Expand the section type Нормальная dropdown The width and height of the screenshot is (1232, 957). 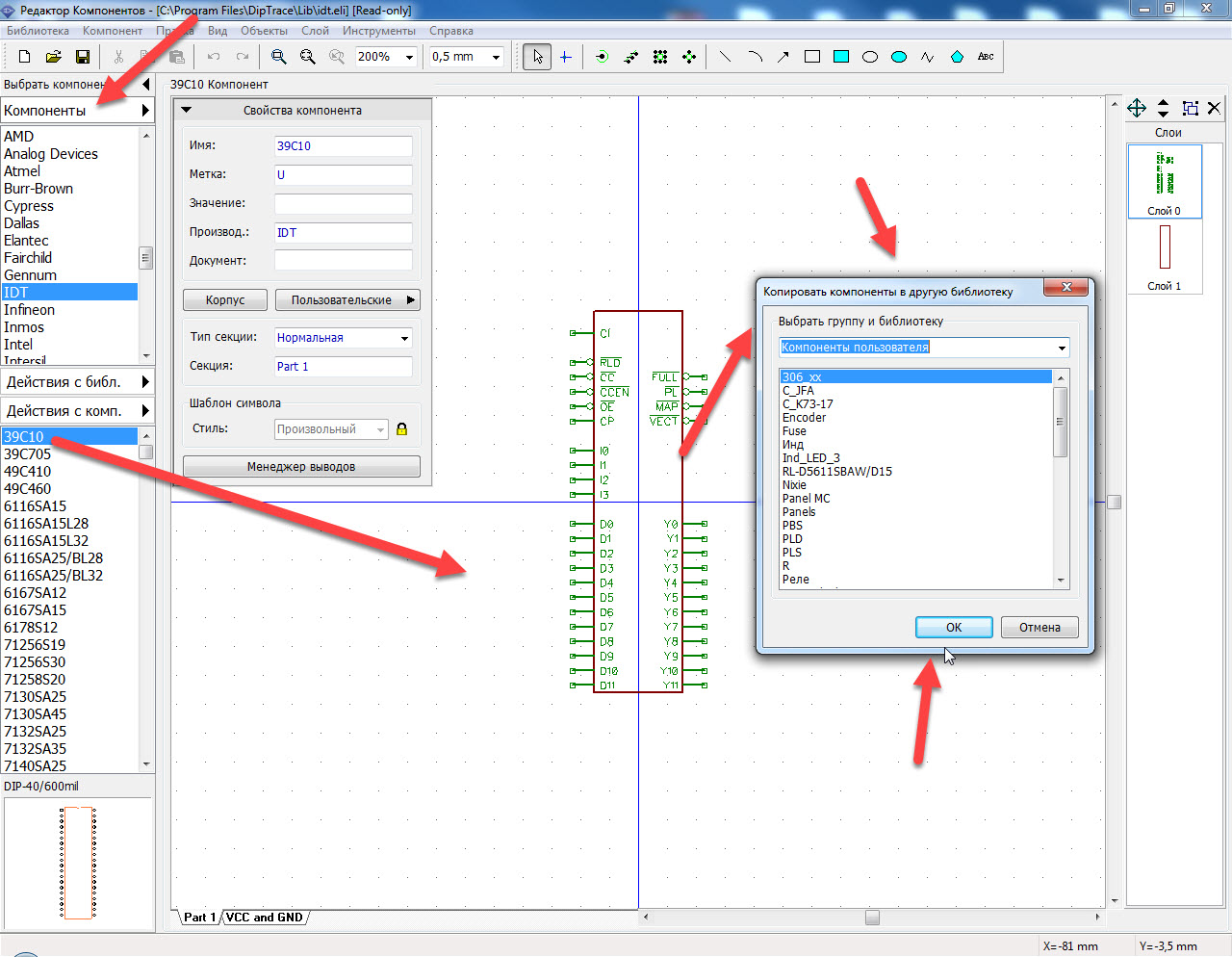[344, 338]
